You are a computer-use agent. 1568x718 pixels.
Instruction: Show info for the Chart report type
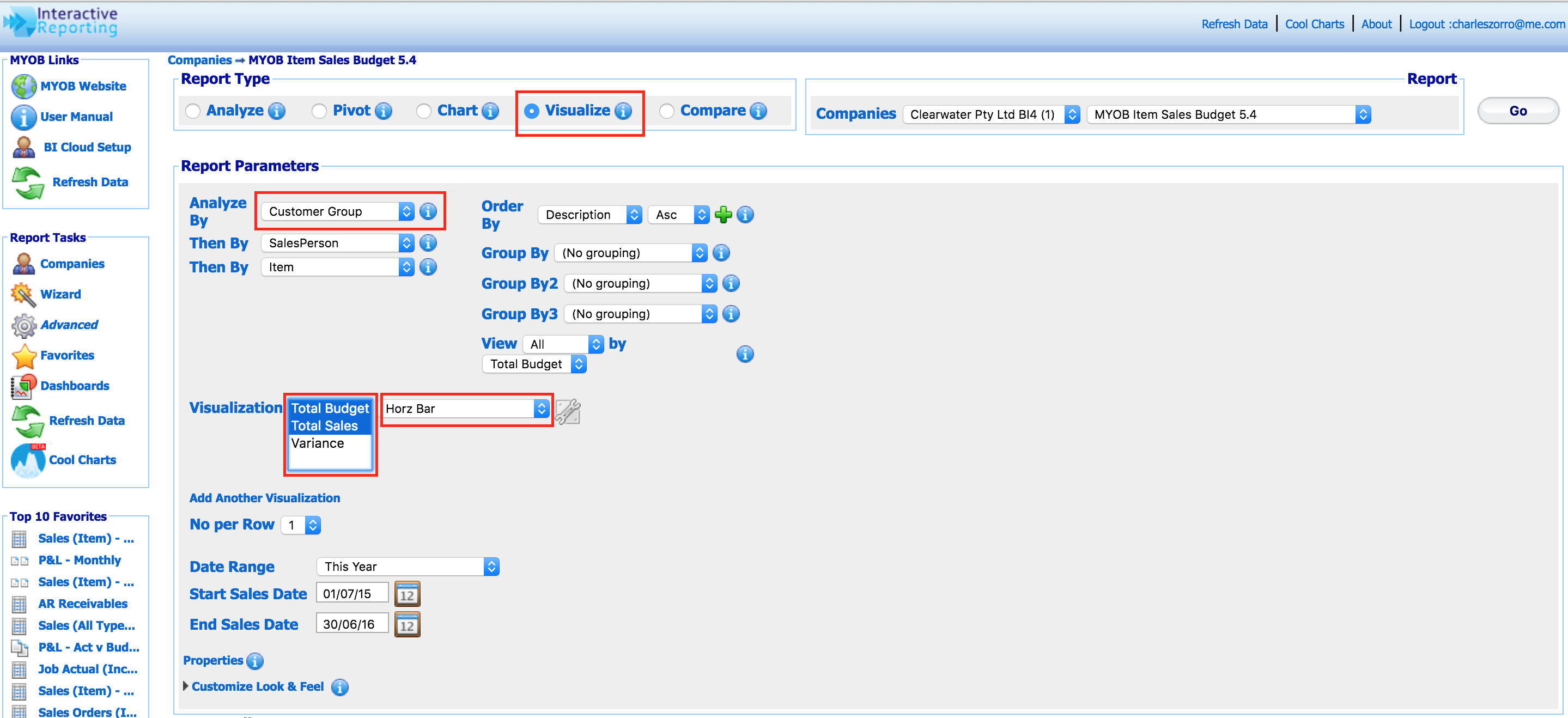point(490,111)
